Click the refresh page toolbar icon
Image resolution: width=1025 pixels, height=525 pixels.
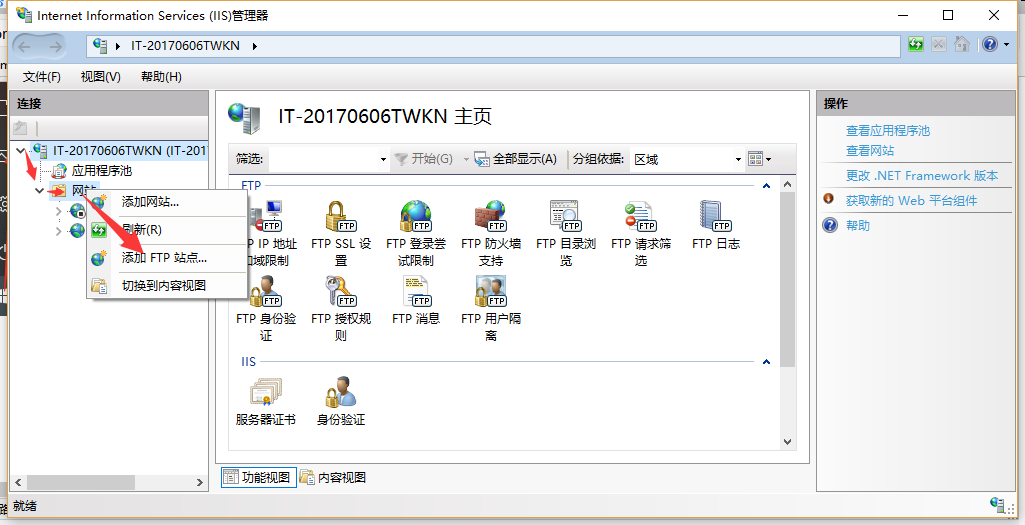[x=916, y=44]
